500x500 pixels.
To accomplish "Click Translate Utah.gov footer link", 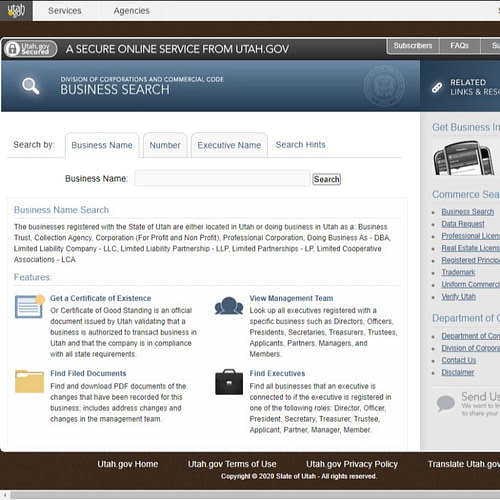I will coord(464,464).
